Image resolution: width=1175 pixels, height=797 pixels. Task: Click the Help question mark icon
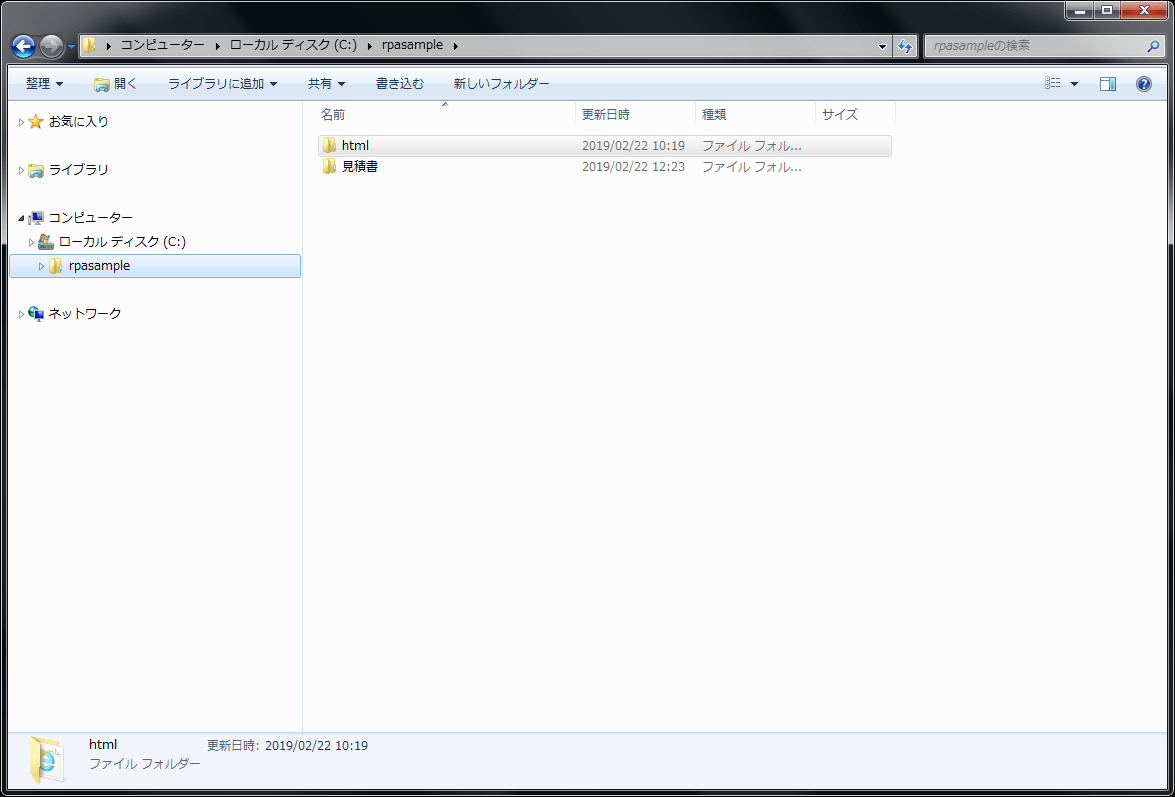tap(1144, 84)
